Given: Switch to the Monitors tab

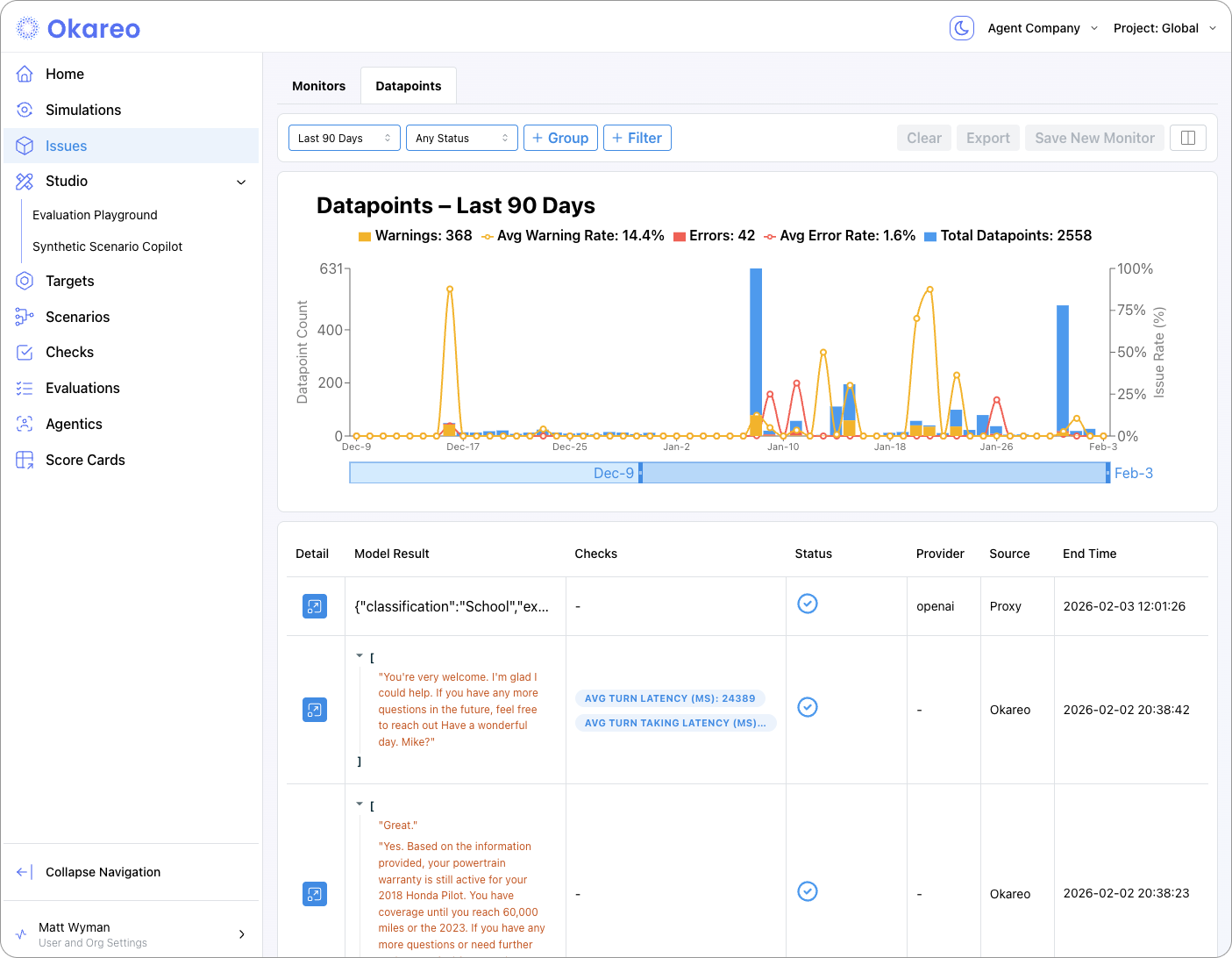Looking at the screenshot, I should pyautogui.click(x=318, y=85).
